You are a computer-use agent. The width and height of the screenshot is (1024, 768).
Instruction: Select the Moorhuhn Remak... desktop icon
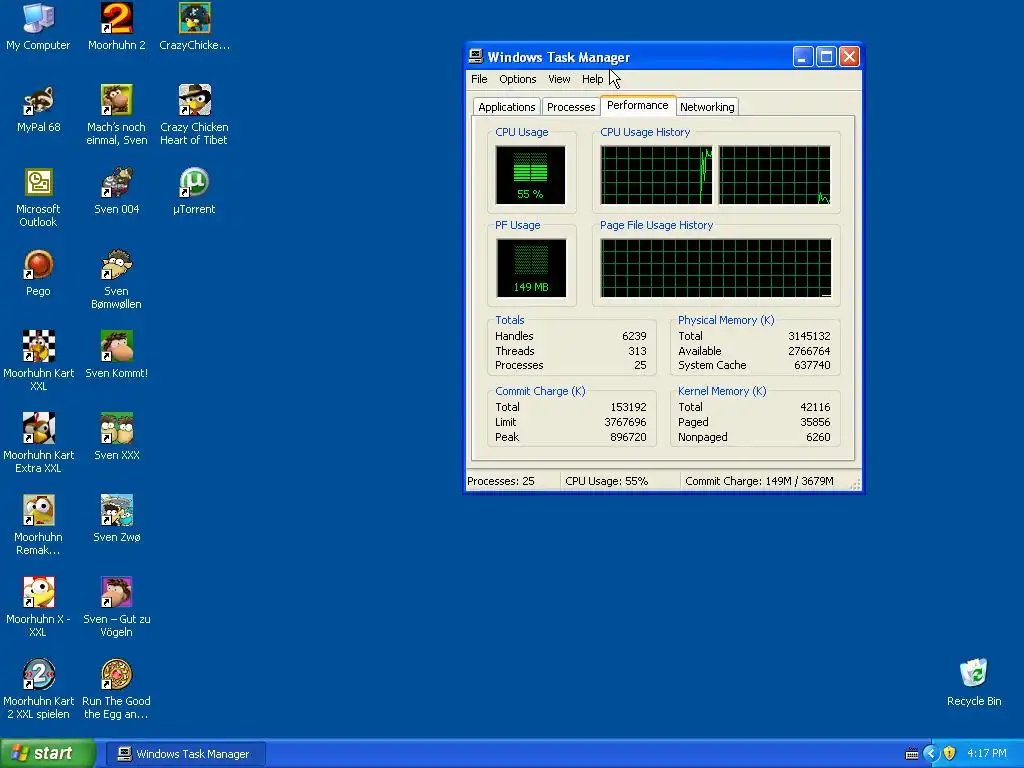(x=38, y=526)
